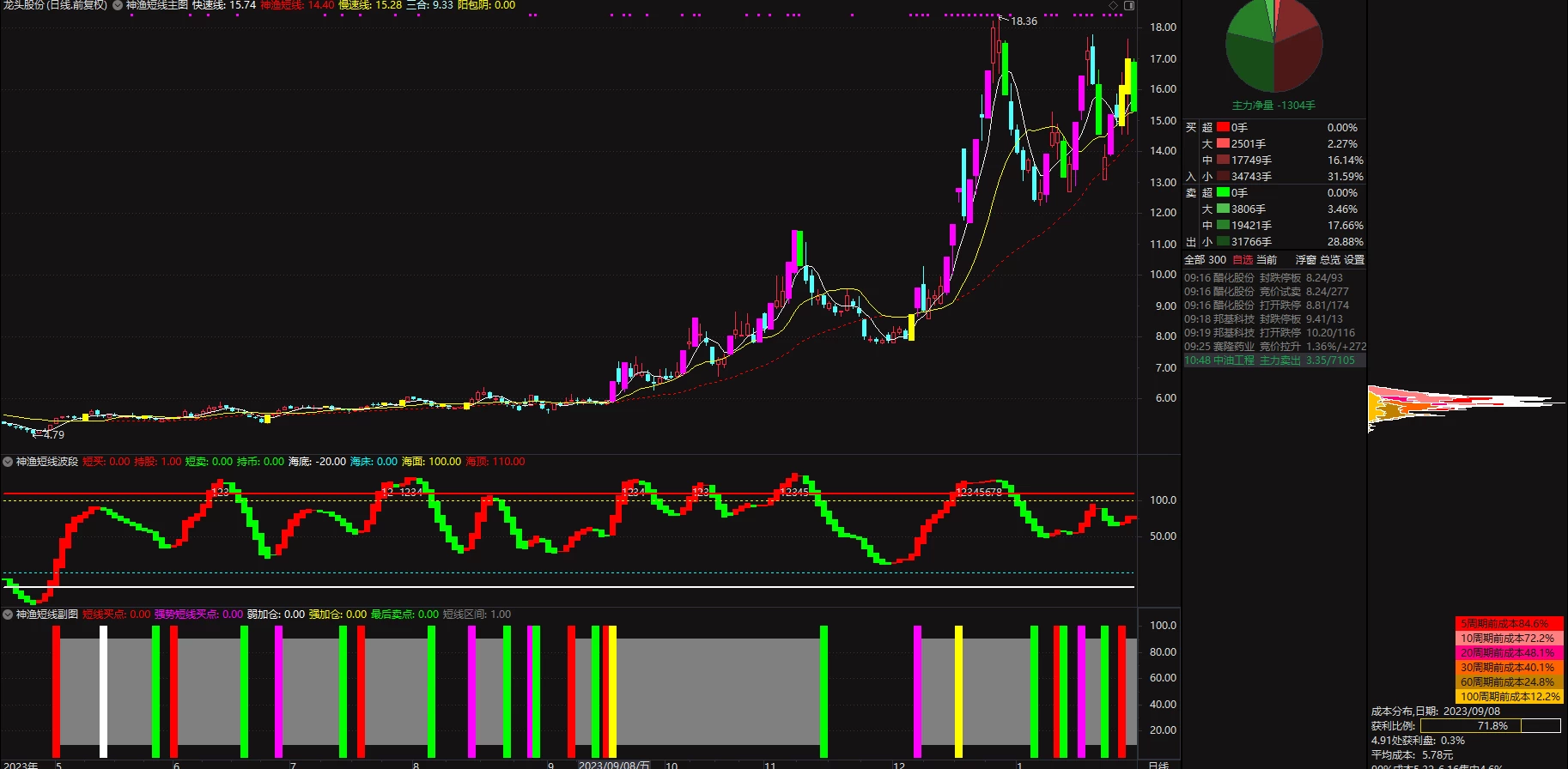Select the 当前 alerts filter
The width and height of the screenshot is (1568, 769).
1267,260
